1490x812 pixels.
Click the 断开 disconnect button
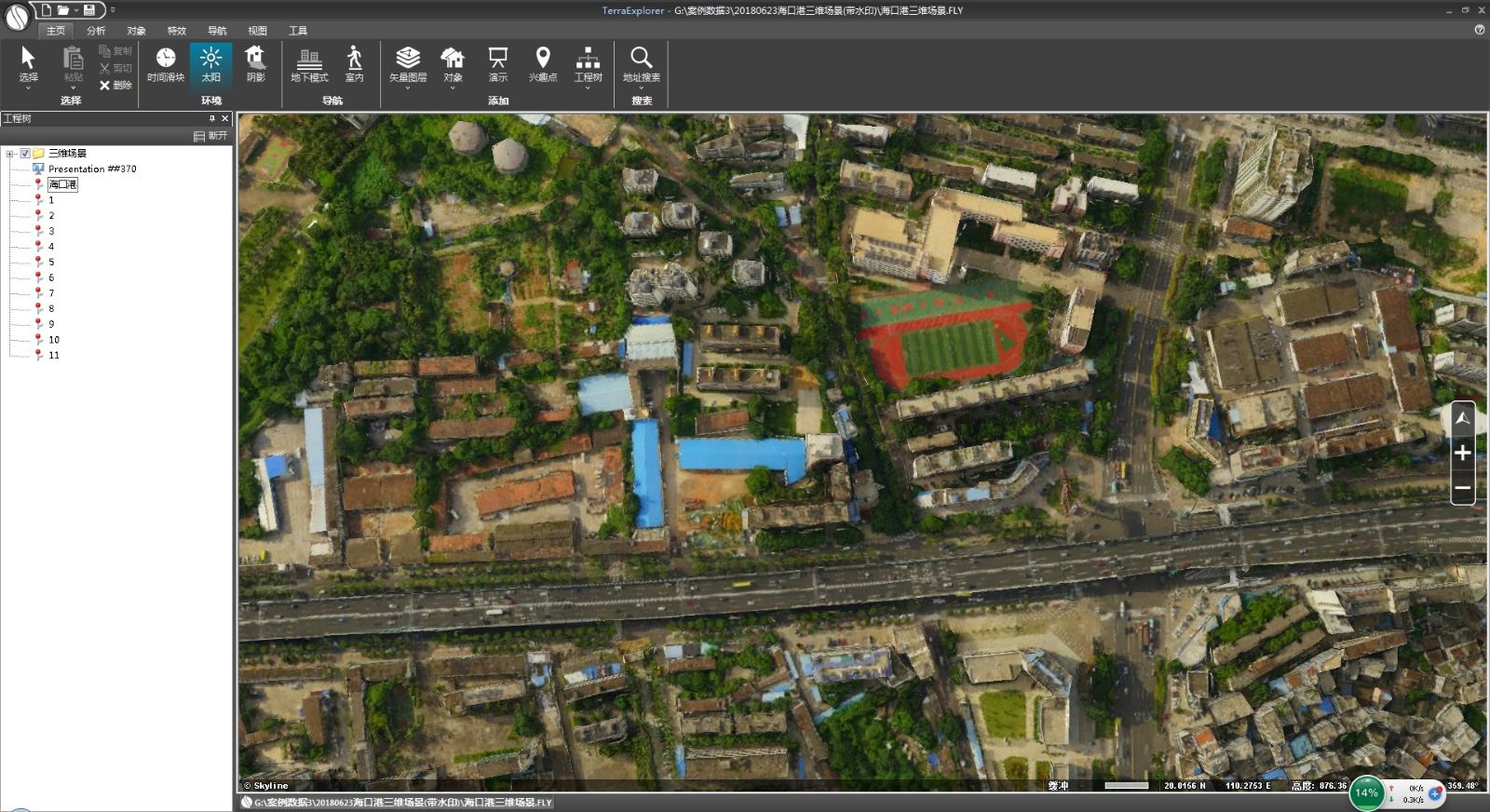pos(210,136)
